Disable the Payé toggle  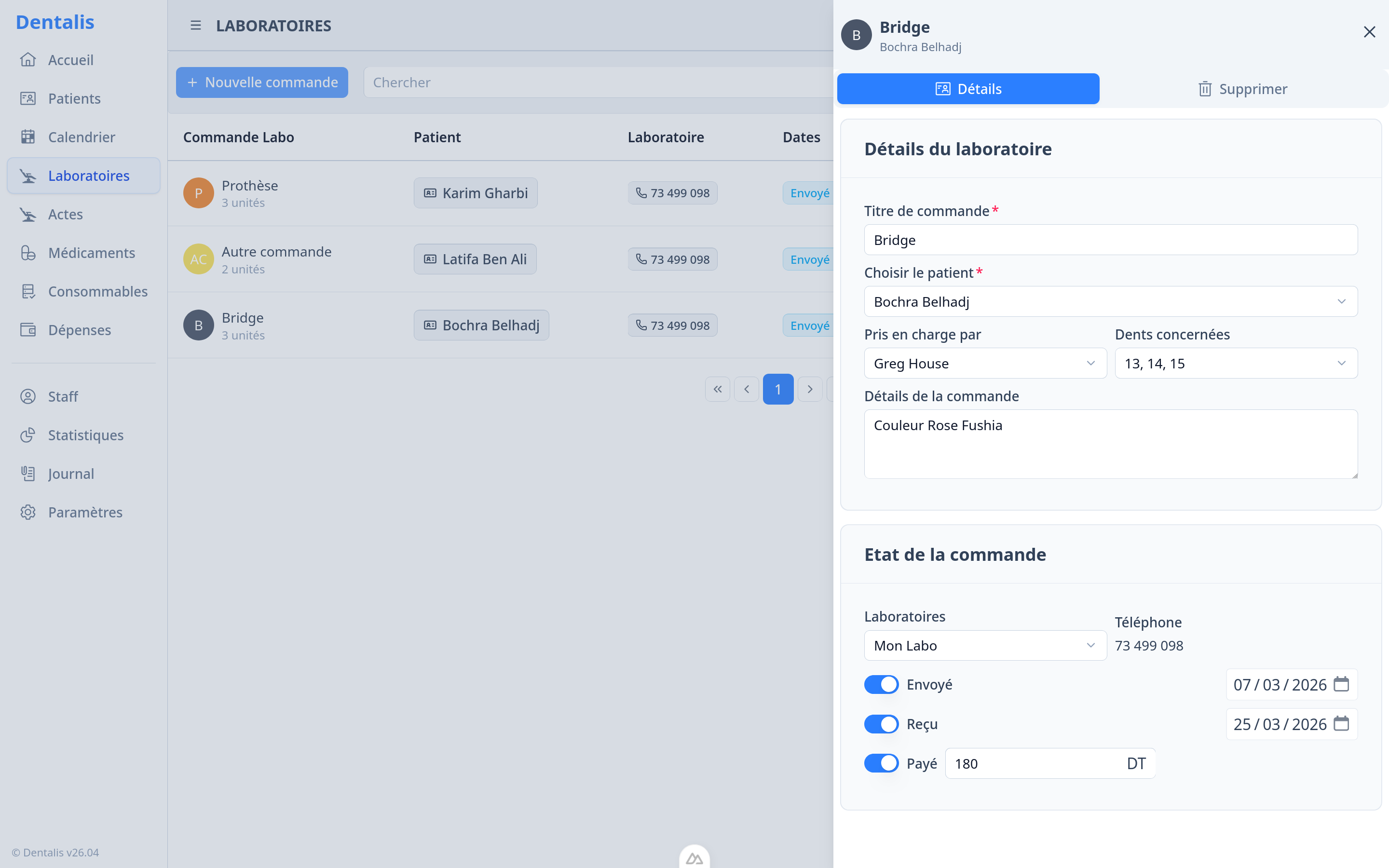(881, 763)
